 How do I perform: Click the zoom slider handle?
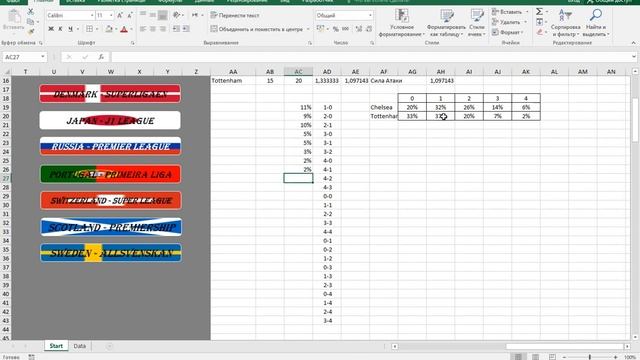(590, 357)
